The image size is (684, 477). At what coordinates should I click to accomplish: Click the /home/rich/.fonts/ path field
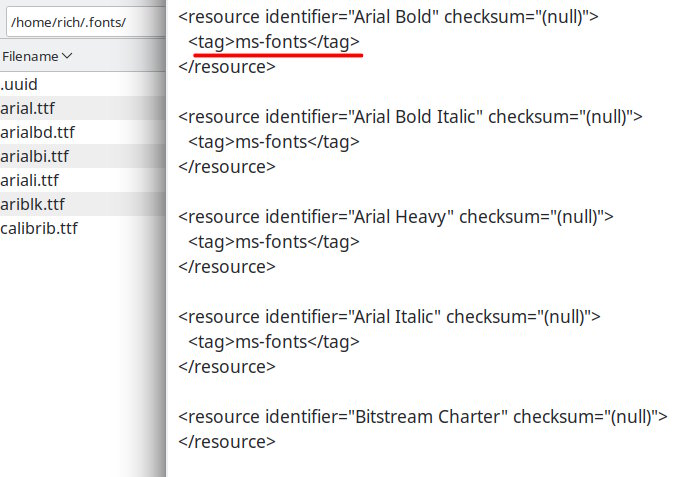click(x=80, y=22)
